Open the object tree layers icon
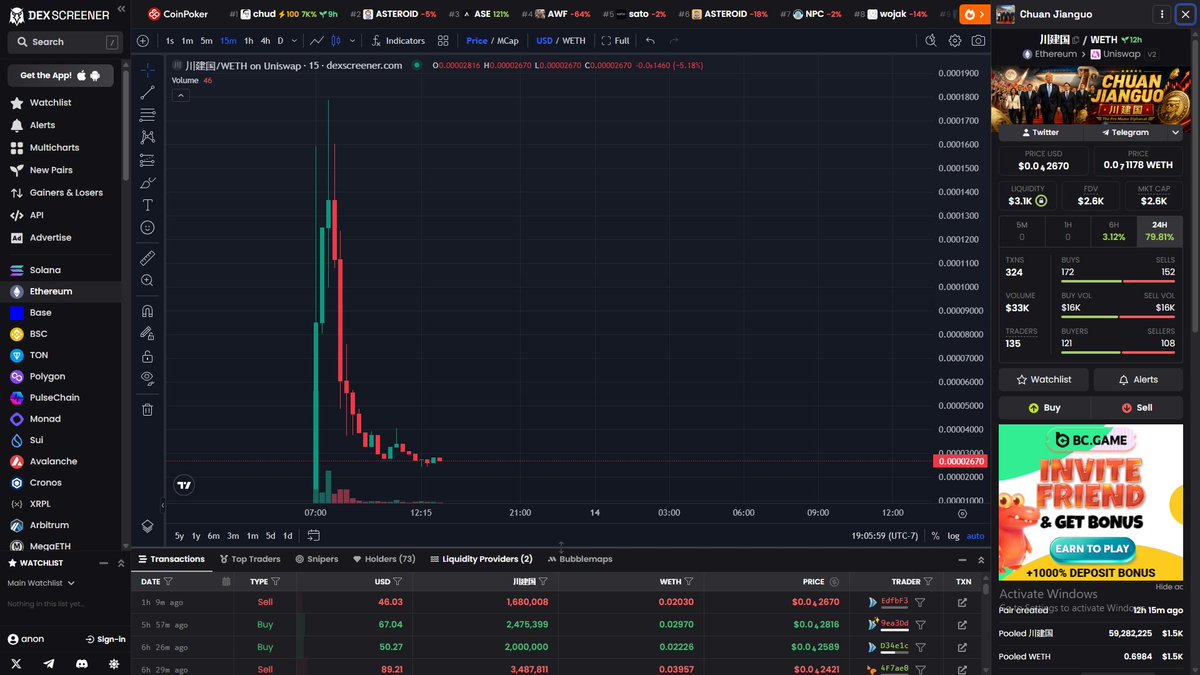The width and height of the screenshot is (1200, 675). [147, 526]
